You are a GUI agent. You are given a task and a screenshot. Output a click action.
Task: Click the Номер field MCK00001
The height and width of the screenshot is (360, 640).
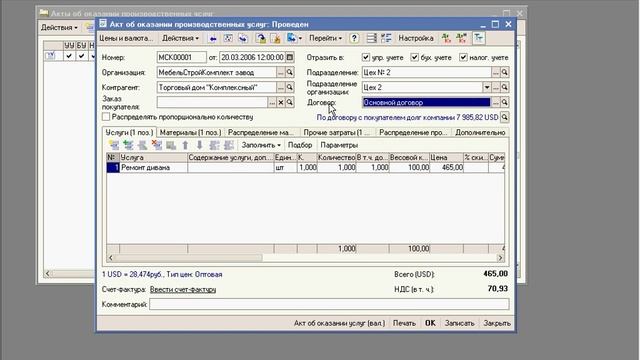click(181, 58)
